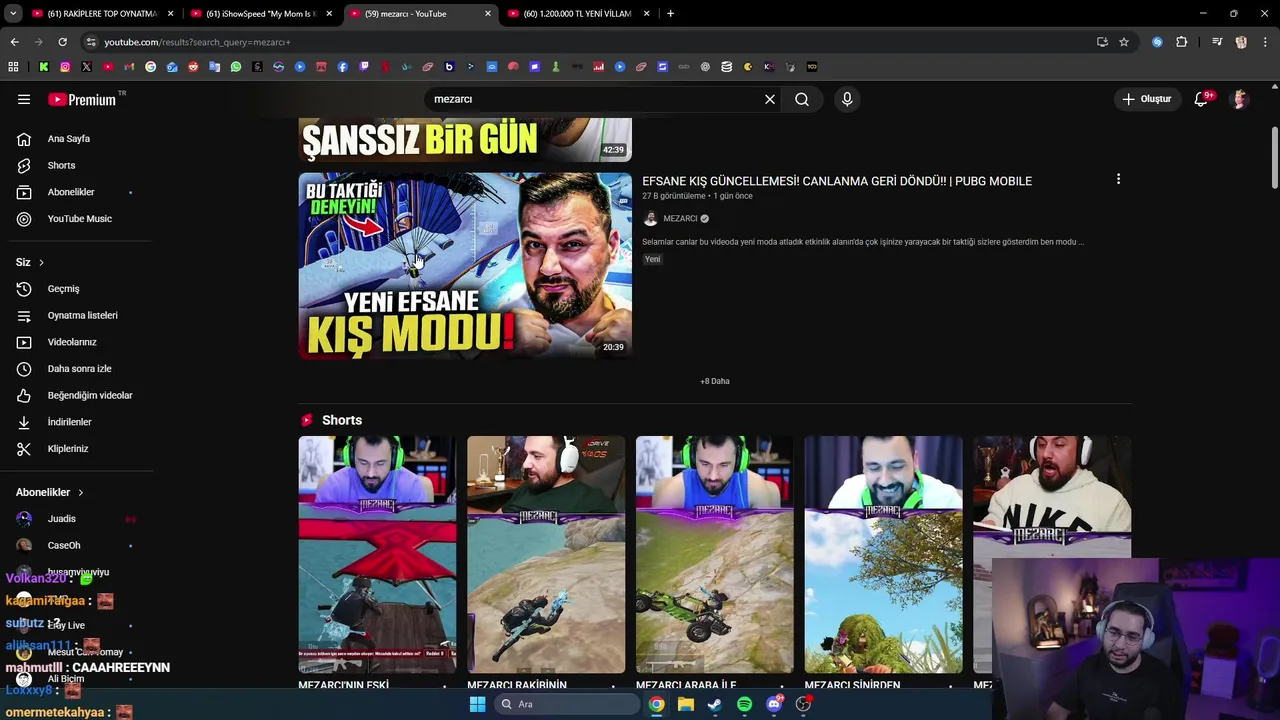
Task: Click the address bar URL
Action: (197, 42)
